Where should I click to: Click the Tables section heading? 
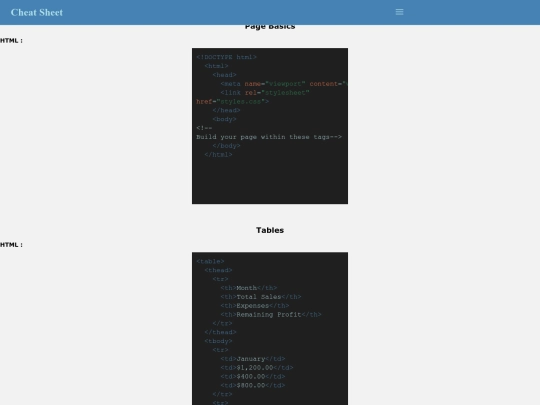(270, 230)
